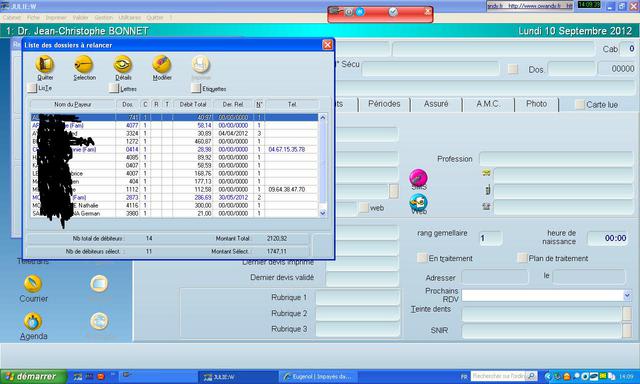Tick the Liste checkbox
The height and width of the screenshot is (384, 640).
(32, 88)
